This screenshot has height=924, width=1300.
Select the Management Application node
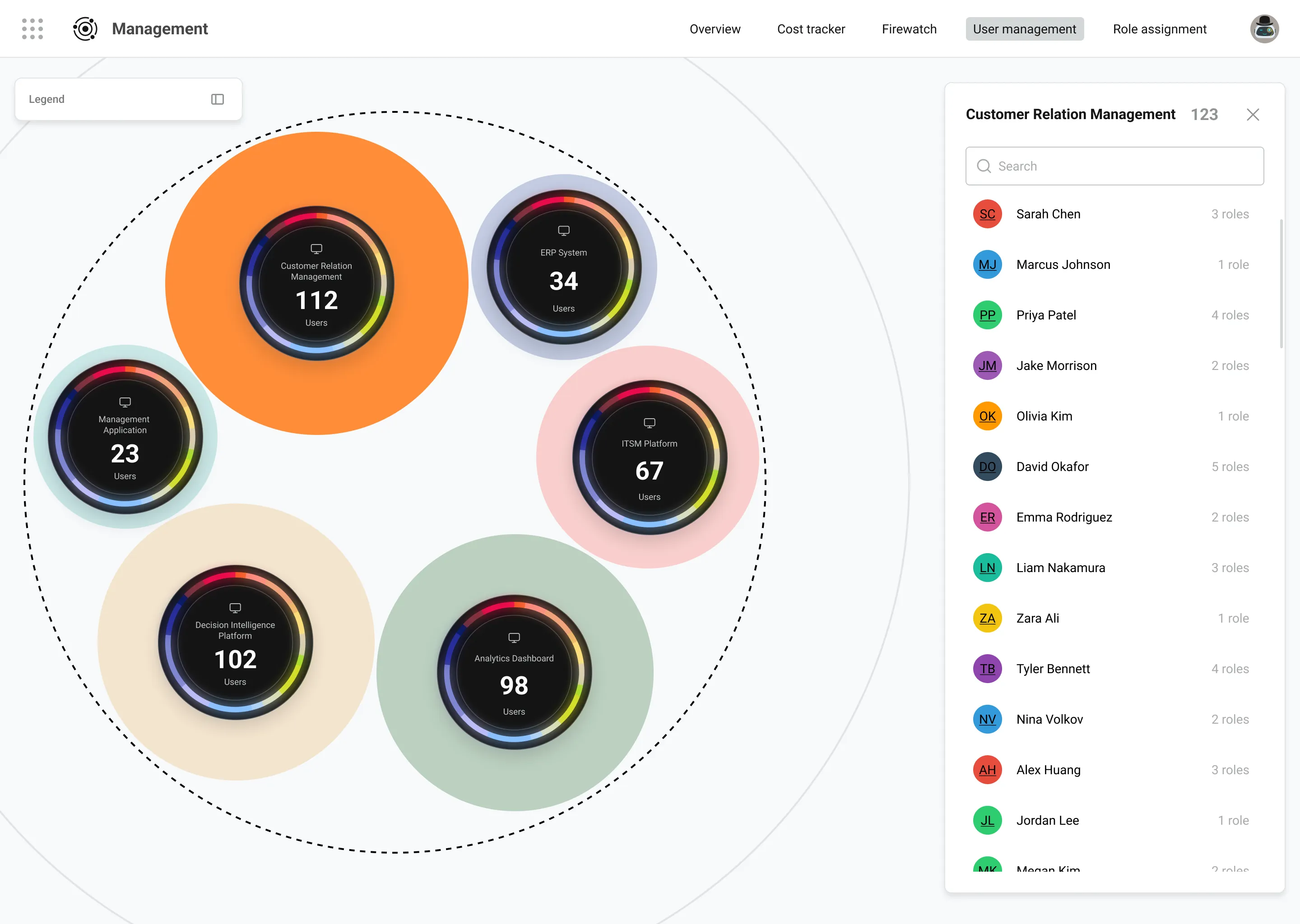(x=125, y=436)
